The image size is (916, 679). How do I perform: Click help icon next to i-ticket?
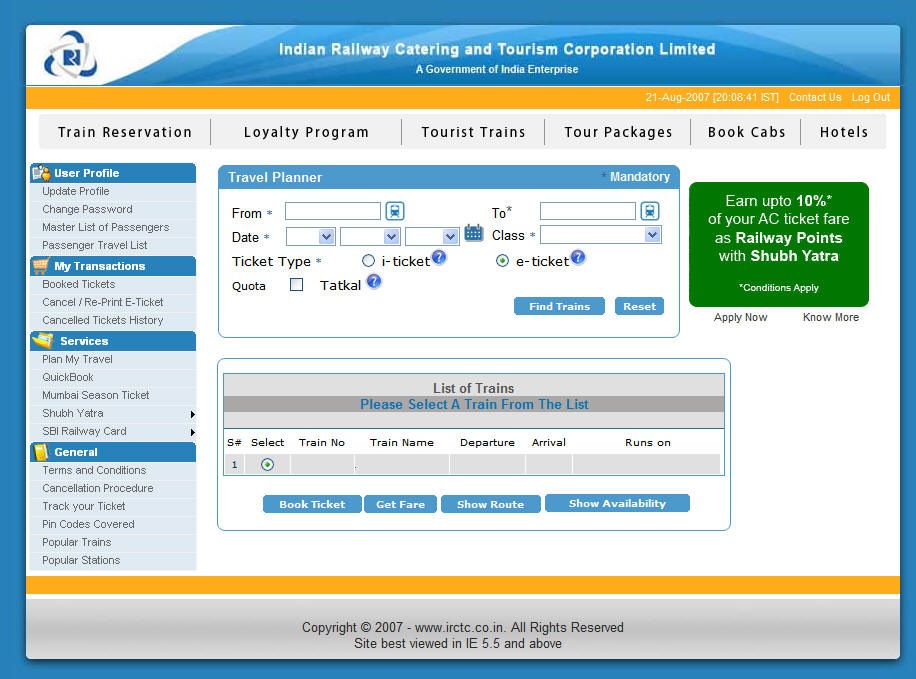(x=439, y=257)
